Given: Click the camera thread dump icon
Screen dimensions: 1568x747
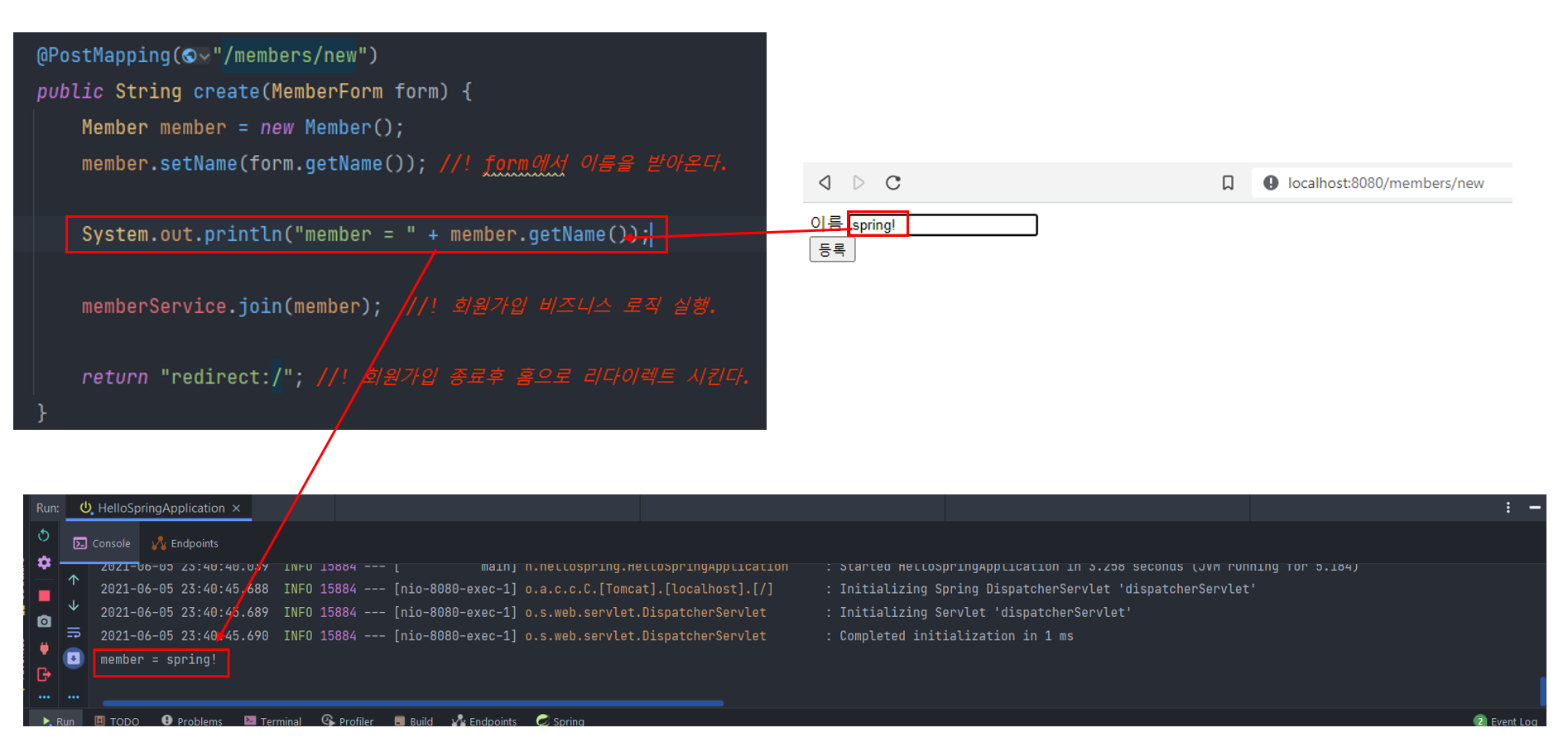Looking at the screenshot, I should [44, 621].
